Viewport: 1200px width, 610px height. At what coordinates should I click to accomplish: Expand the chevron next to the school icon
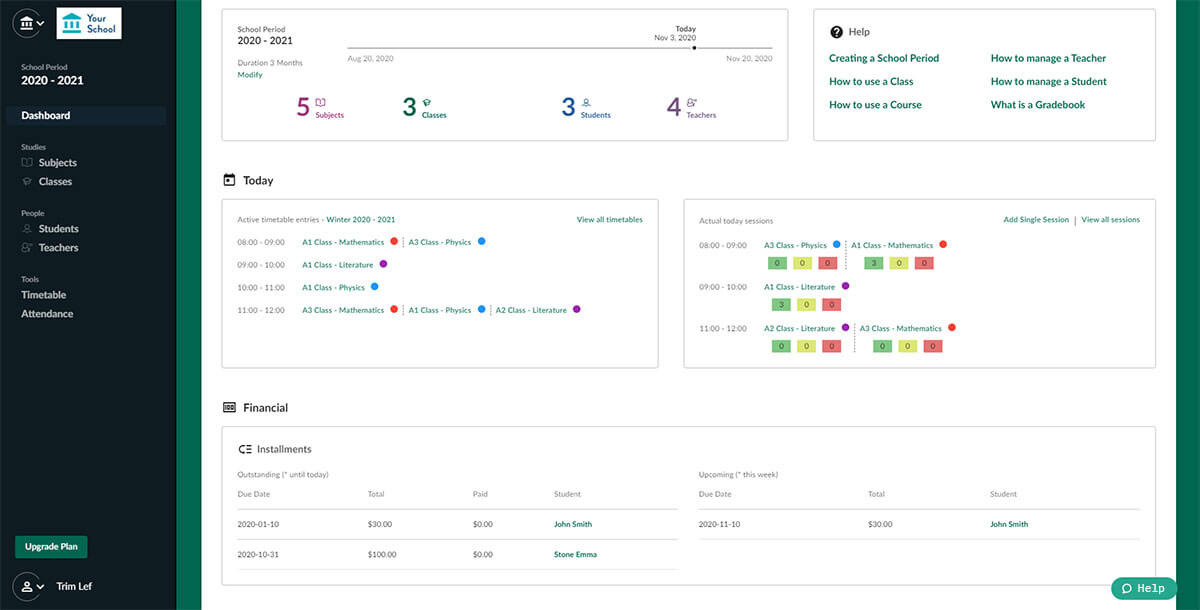[40, 22]
